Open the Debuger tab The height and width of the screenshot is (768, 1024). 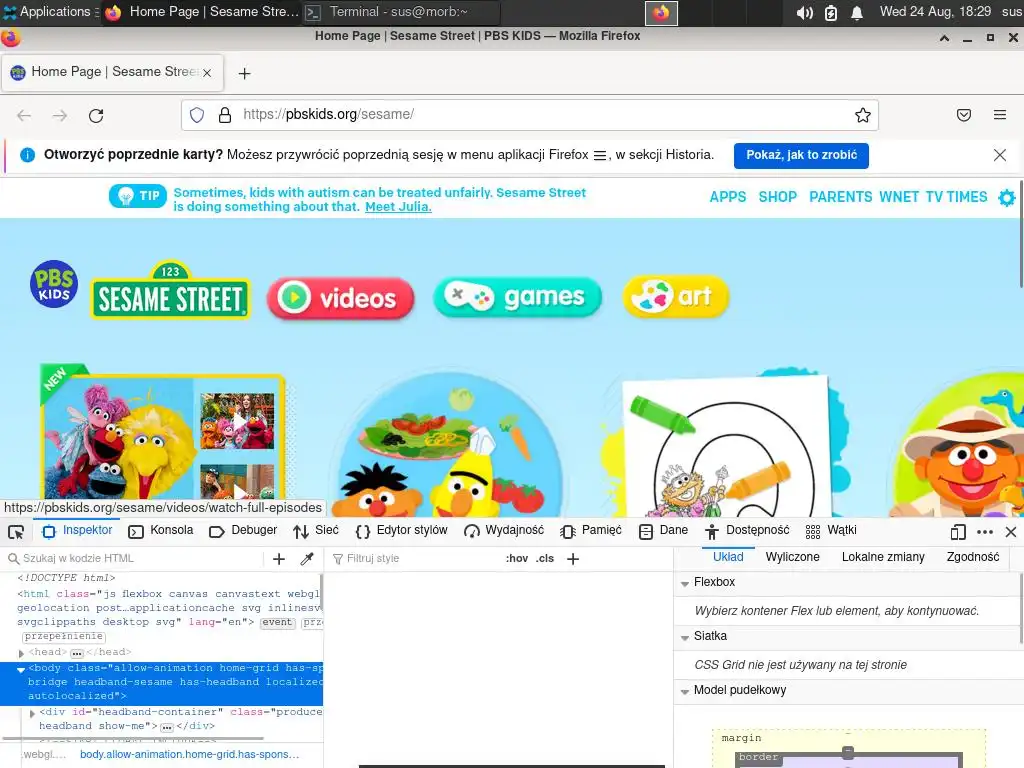pos(244,531)
